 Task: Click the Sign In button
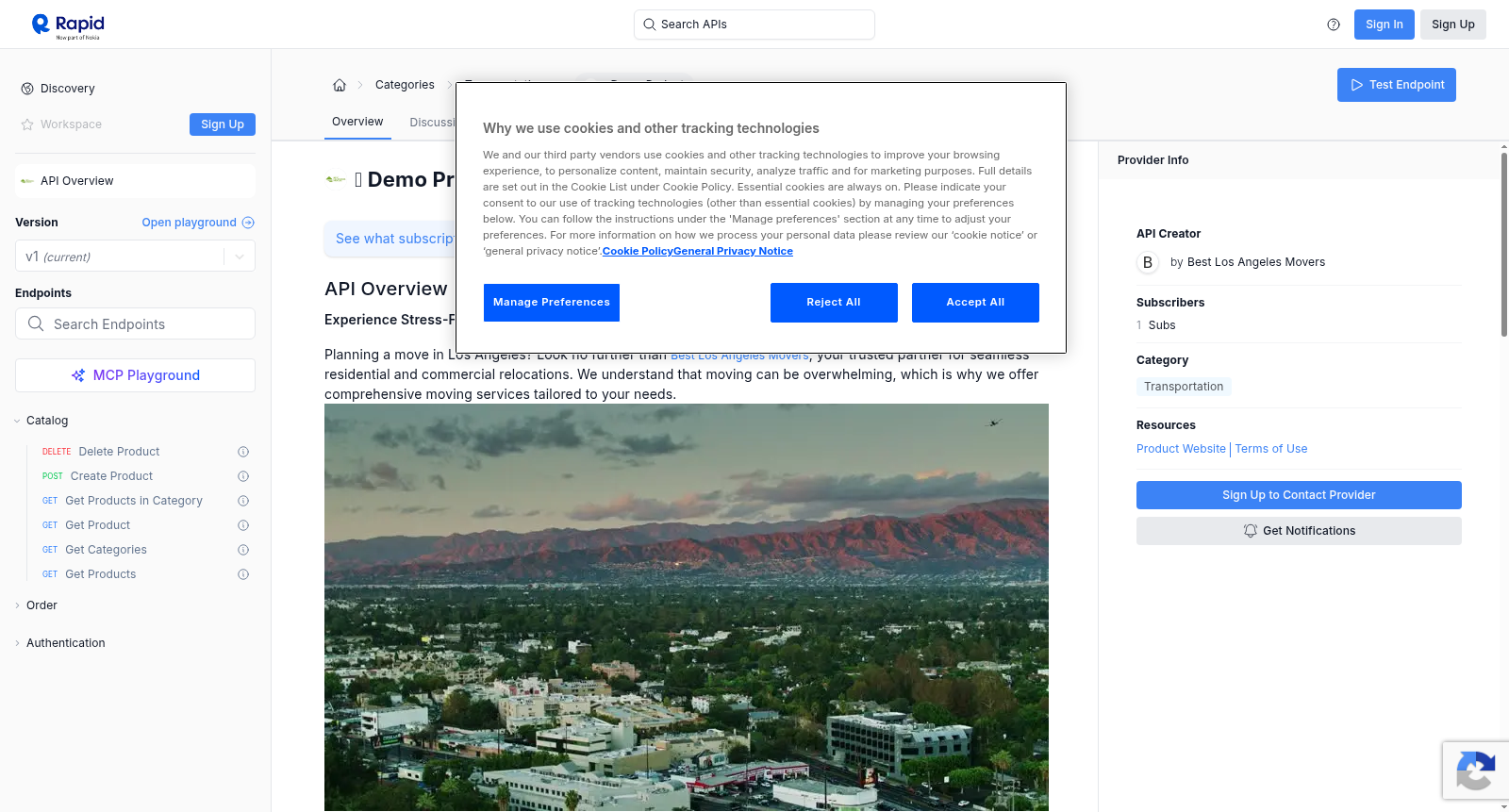[1385, 25]
